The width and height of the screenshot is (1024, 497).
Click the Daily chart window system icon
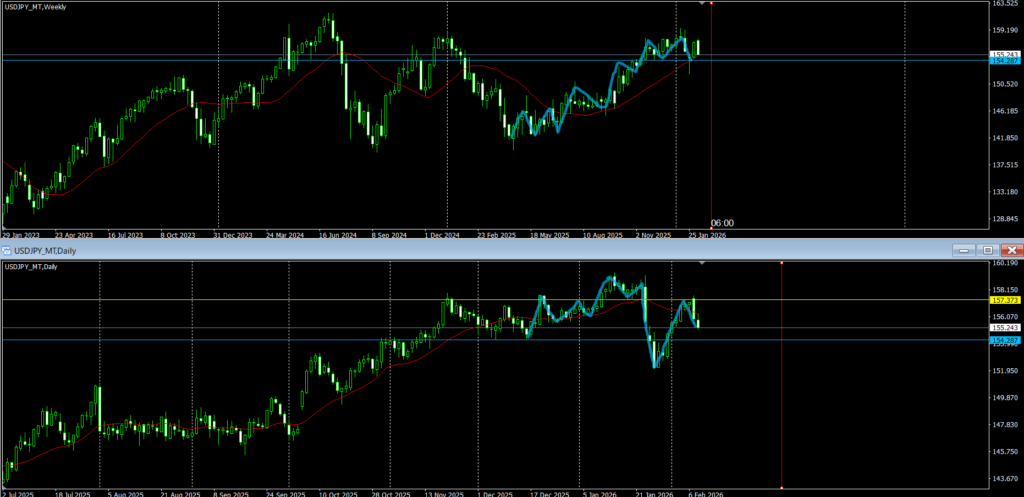8,250
